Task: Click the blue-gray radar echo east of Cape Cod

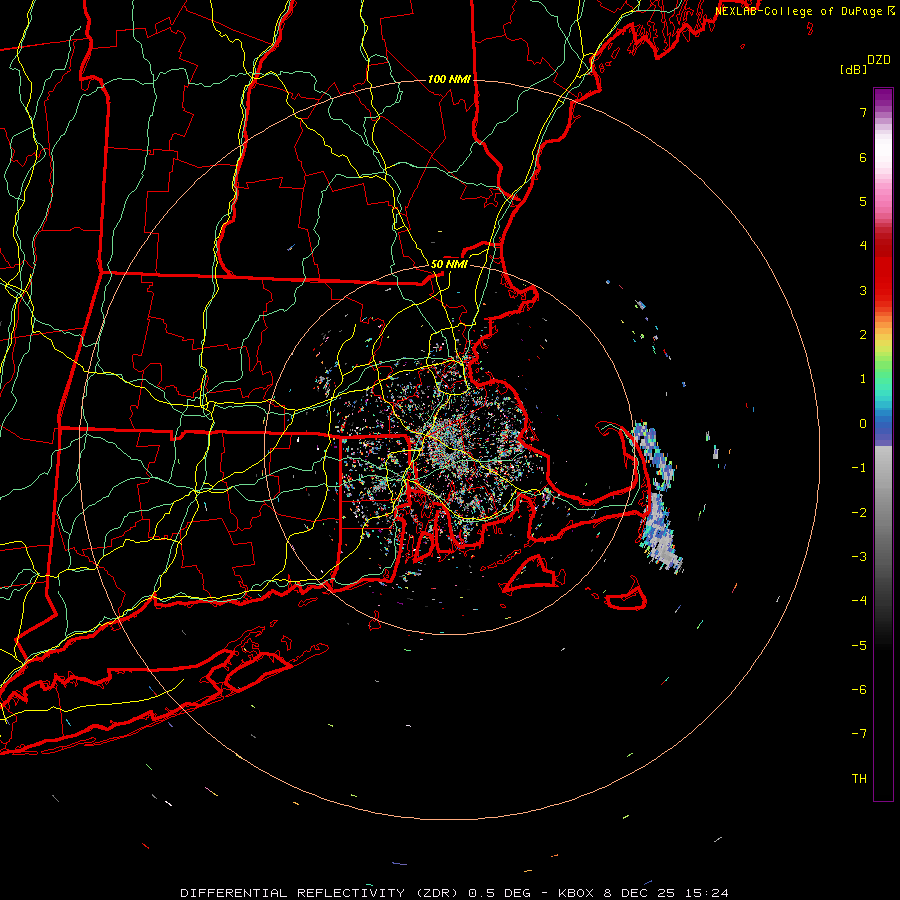Action: pyautogui.click(x=657, y=496)
